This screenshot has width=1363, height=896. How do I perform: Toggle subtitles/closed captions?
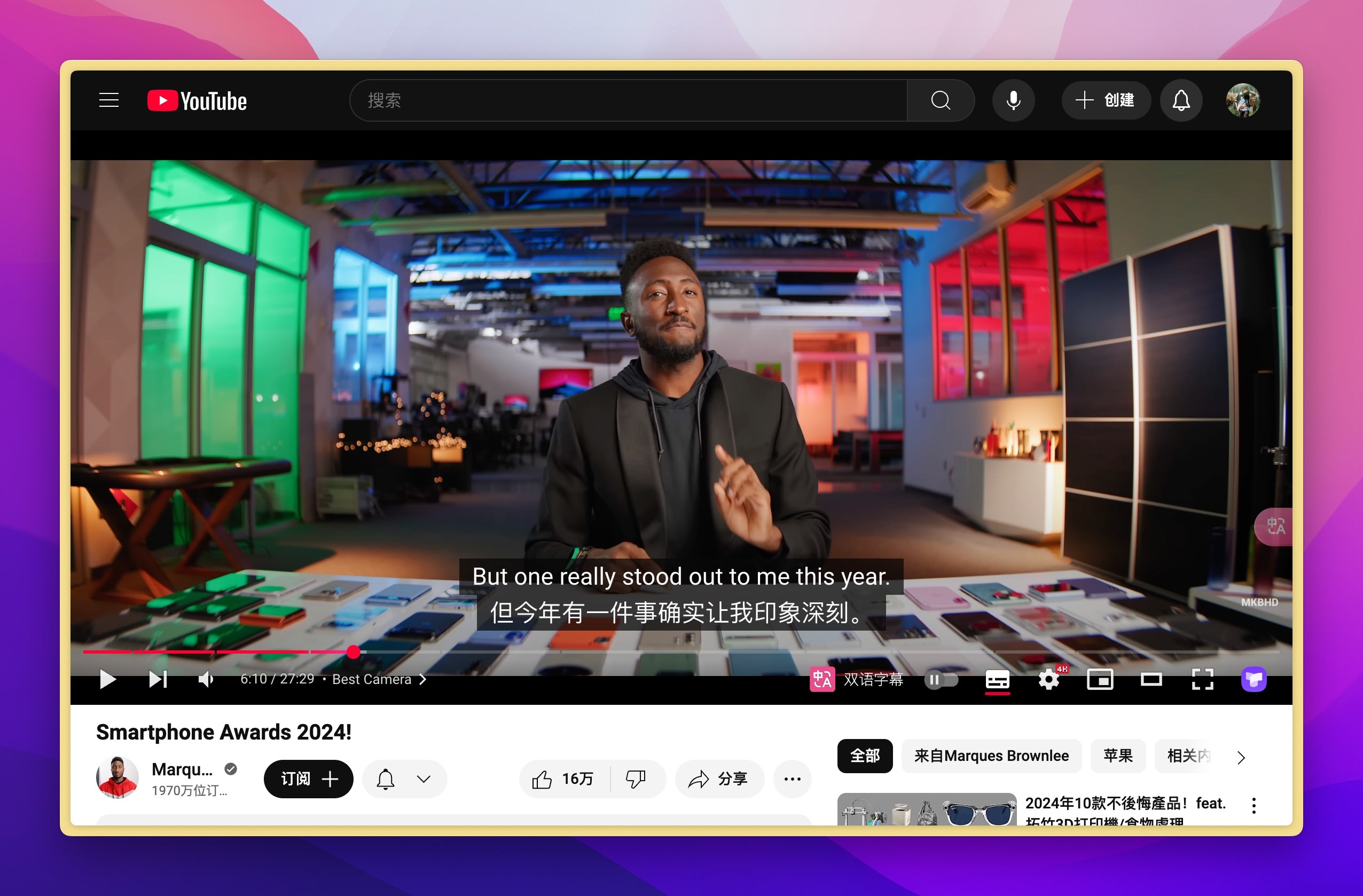997,680
